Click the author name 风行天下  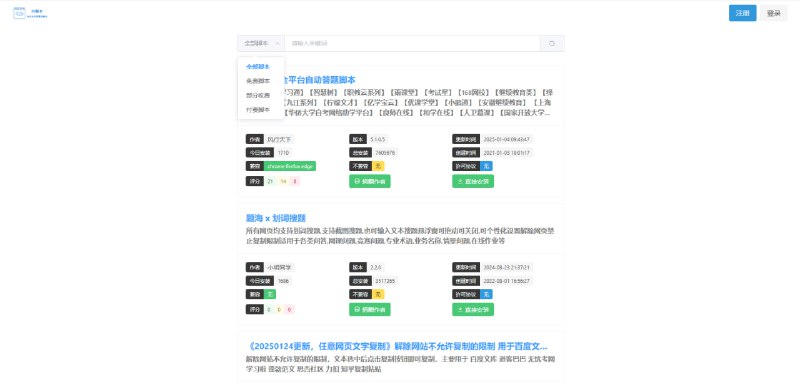[x=279, y=139]
